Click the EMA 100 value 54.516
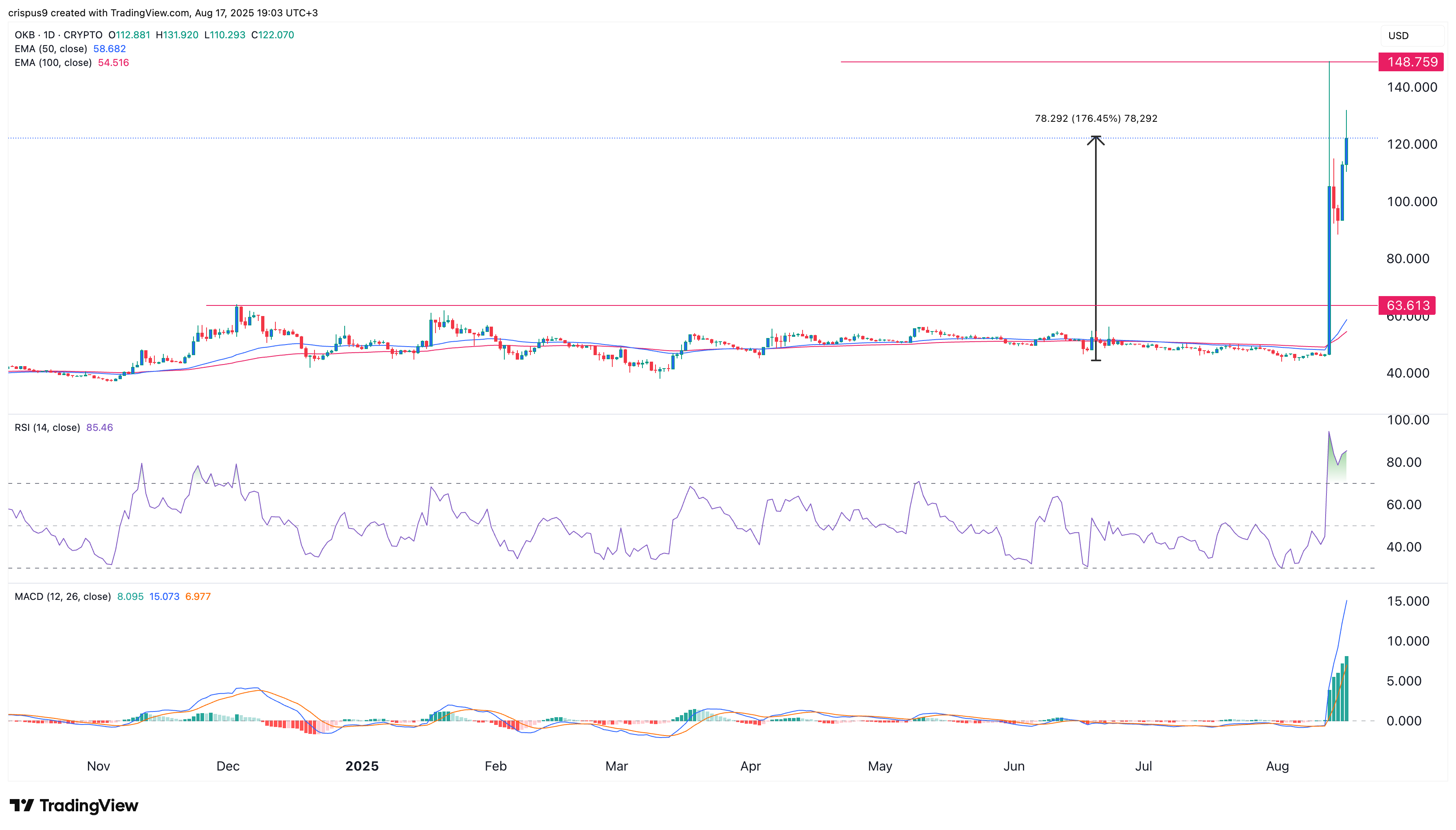The width and height of the screenshot is (1456, 830). [x=113, y=63]
